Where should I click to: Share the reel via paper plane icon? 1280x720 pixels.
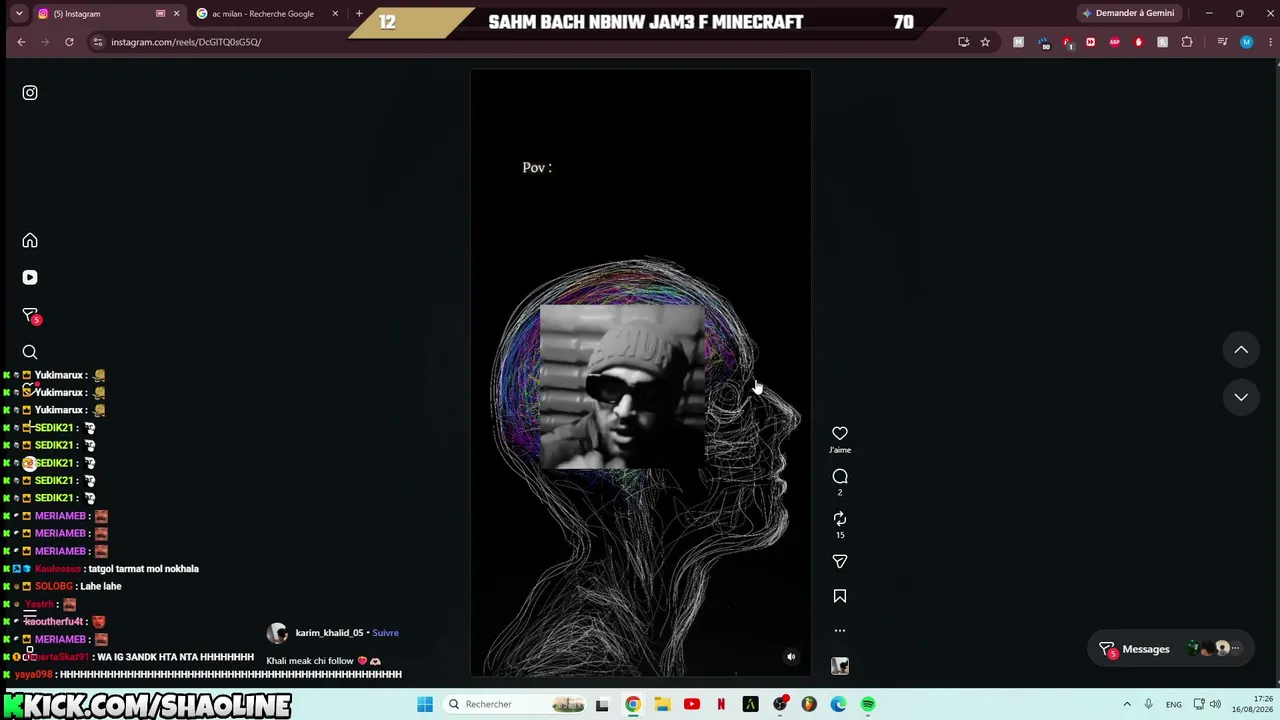tap(840, 562)
